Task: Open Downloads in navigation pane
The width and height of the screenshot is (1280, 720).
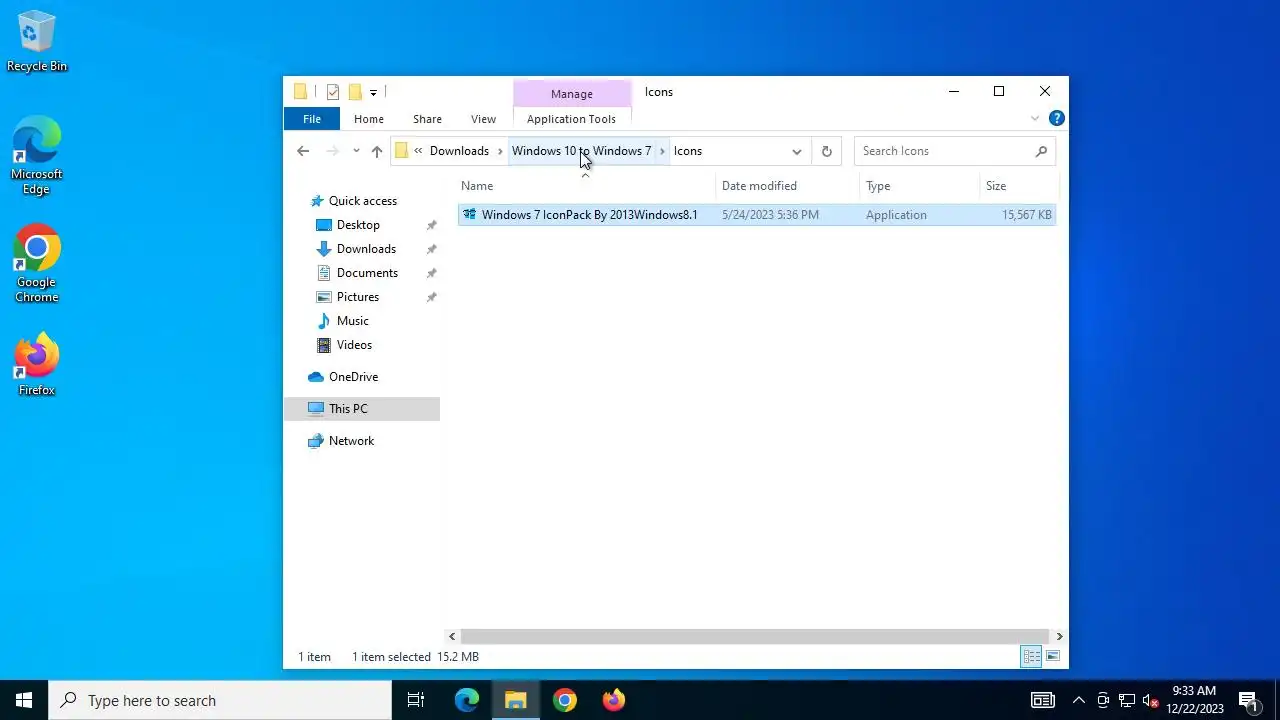Action: 366,249
